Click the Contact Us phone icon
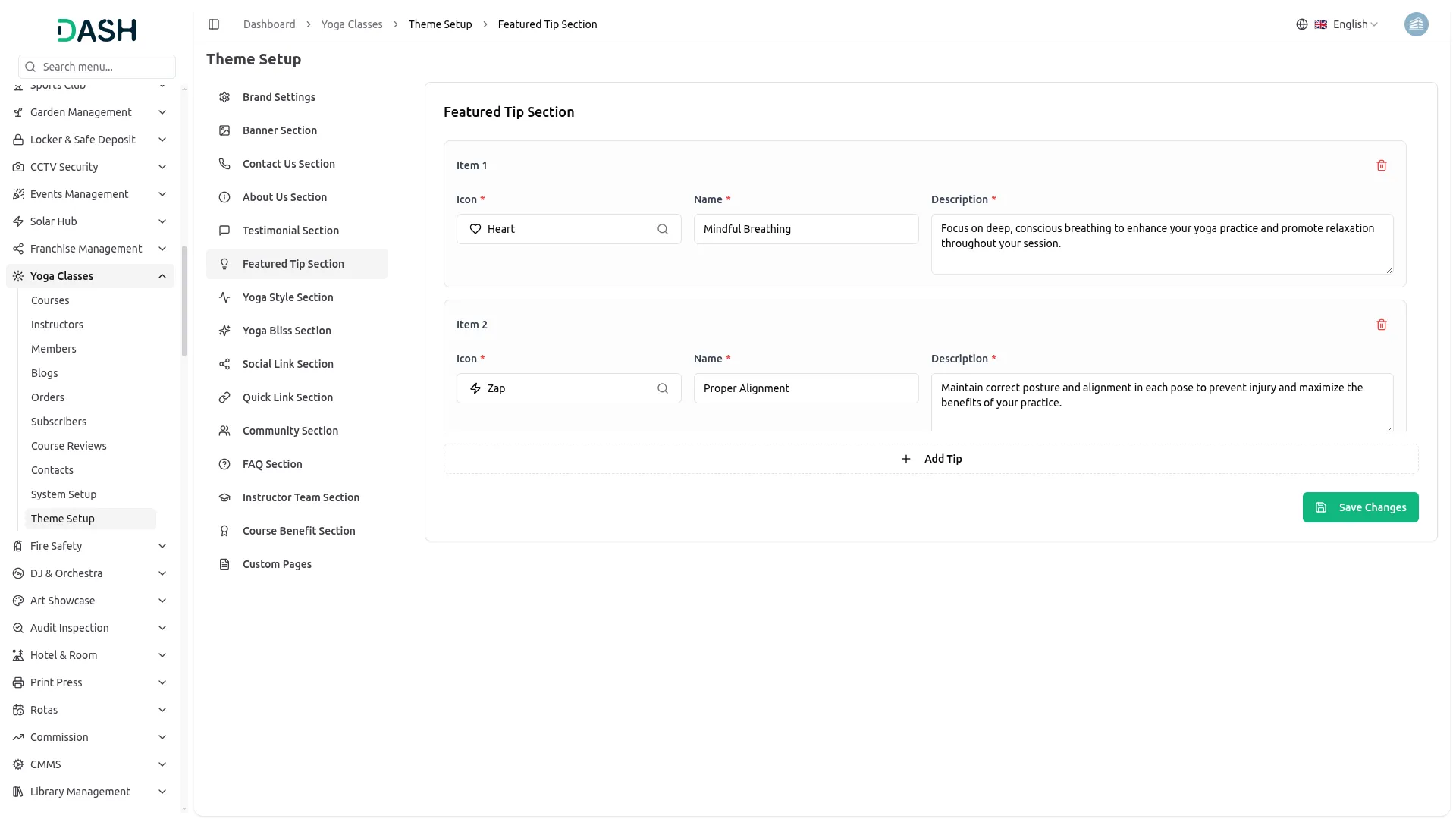 tap(224, 164)
